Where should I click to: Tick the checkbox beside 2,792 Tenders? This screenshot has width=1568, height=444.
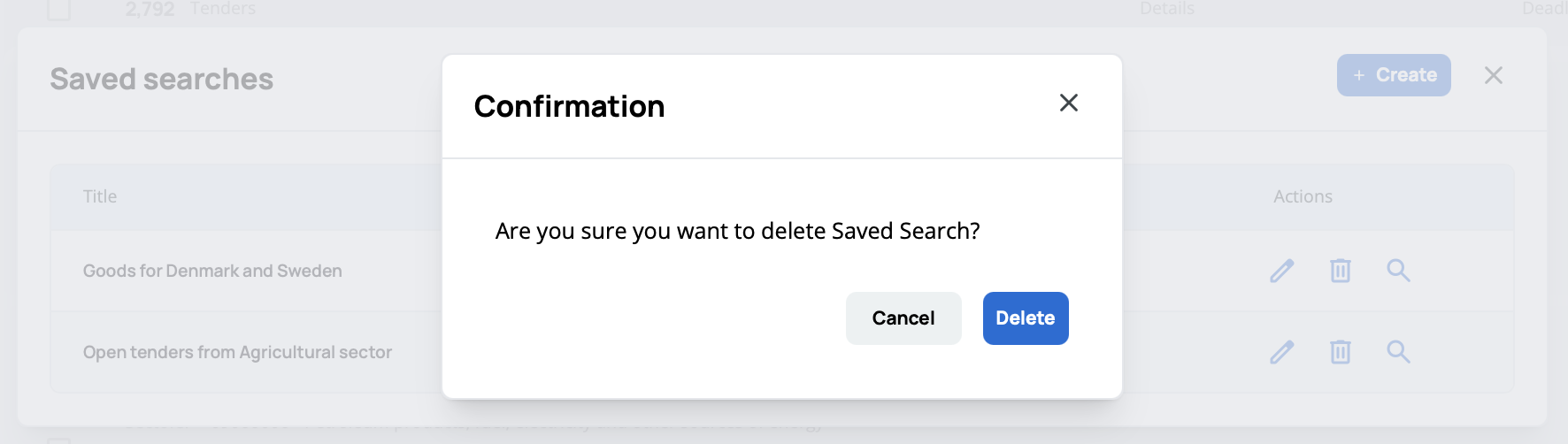coord(58,9)
